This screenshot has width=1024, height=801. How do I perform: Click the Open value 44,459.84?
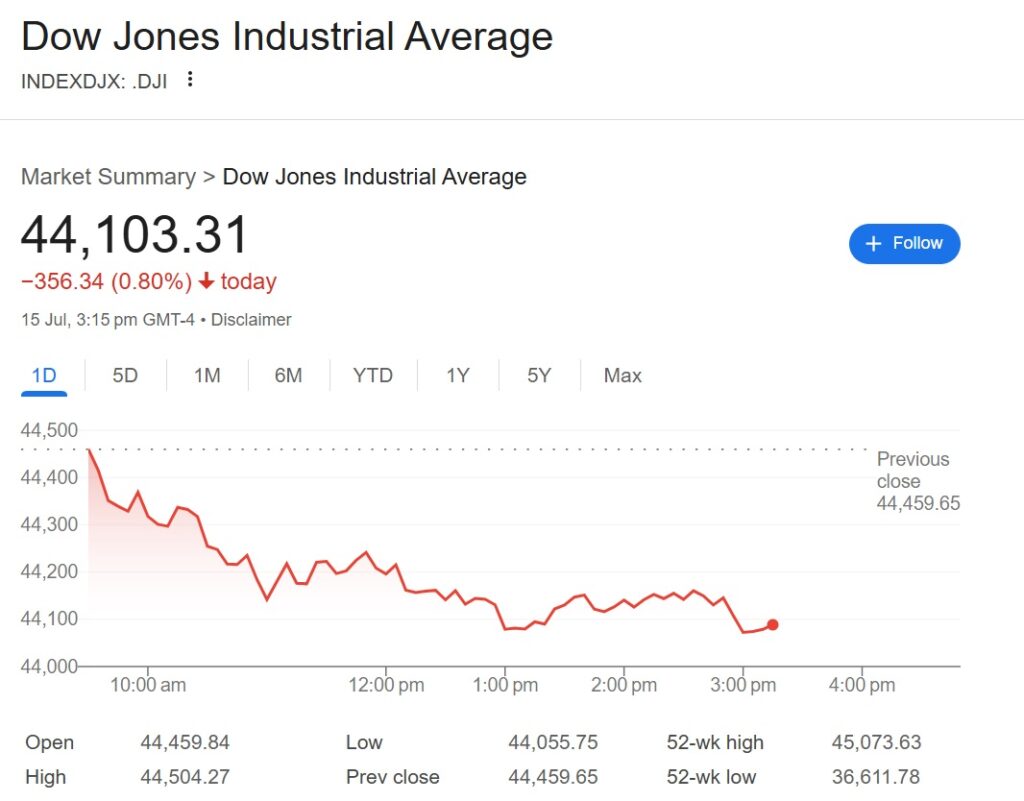pyautogui.click(x=184, y=743)
